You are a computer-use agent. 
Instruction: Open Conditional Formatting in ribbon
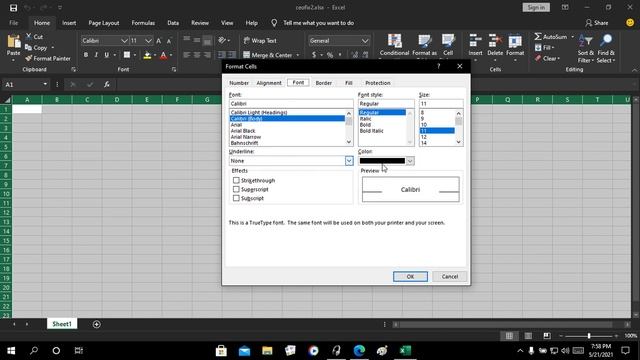(394, 46)
